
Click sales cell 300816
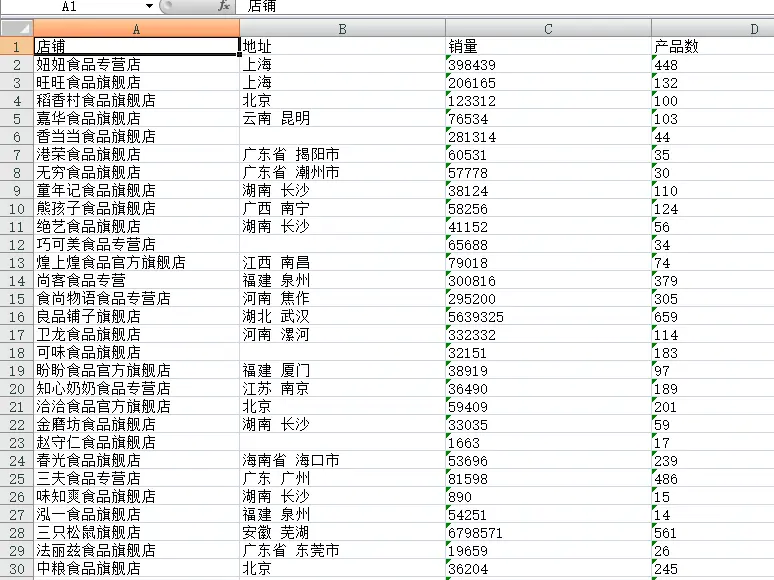point(548,280)
